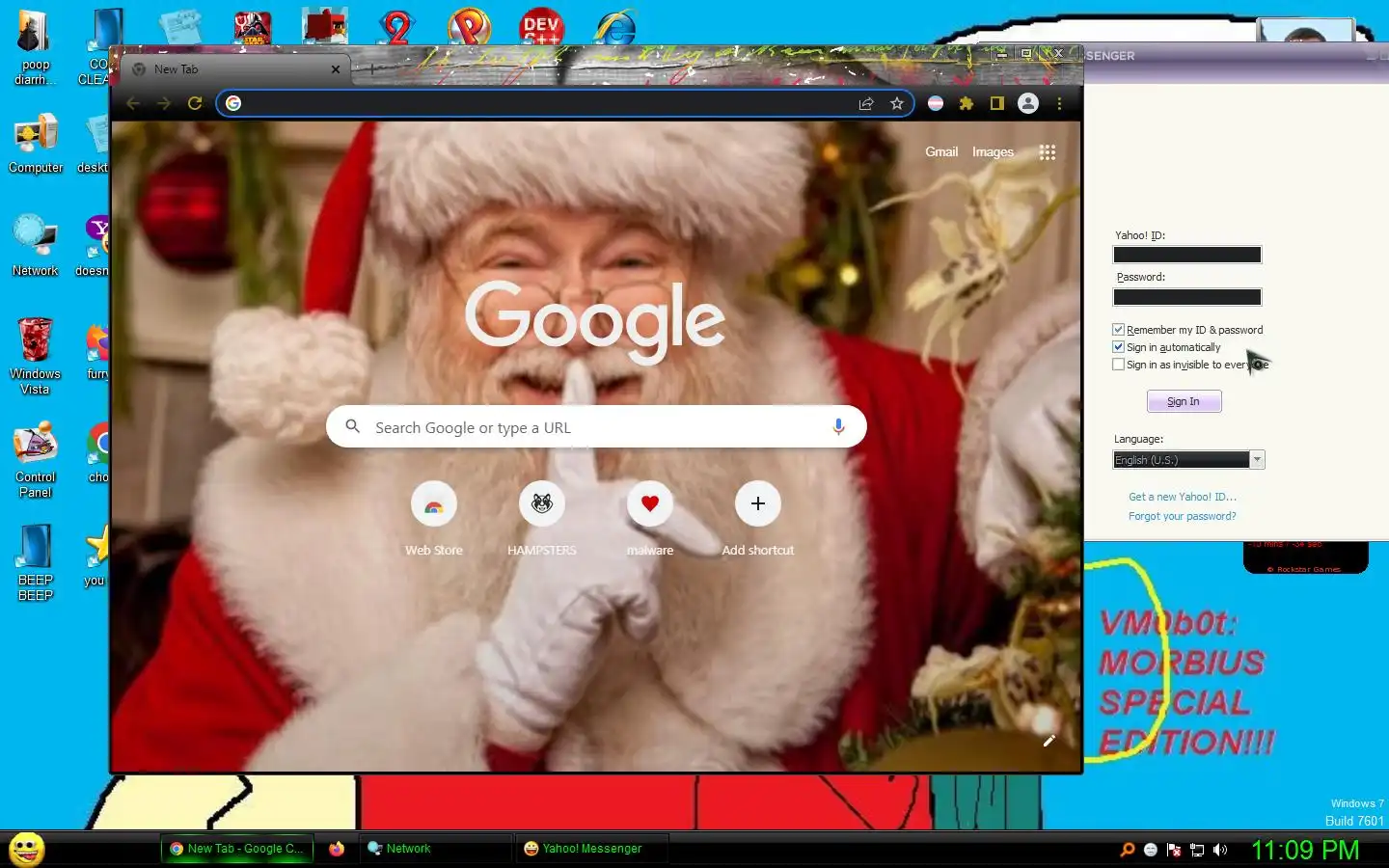Select the Windows Vista recycle bin icon
This screenshot has height=868, width=1389.
point(35,357)
